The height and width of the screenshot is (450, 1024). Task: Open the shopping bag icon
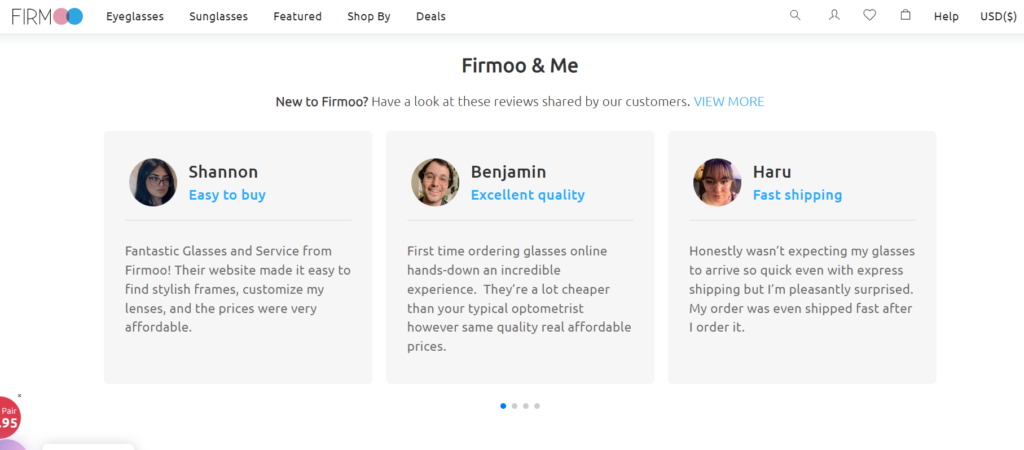(x=905, y=15)
